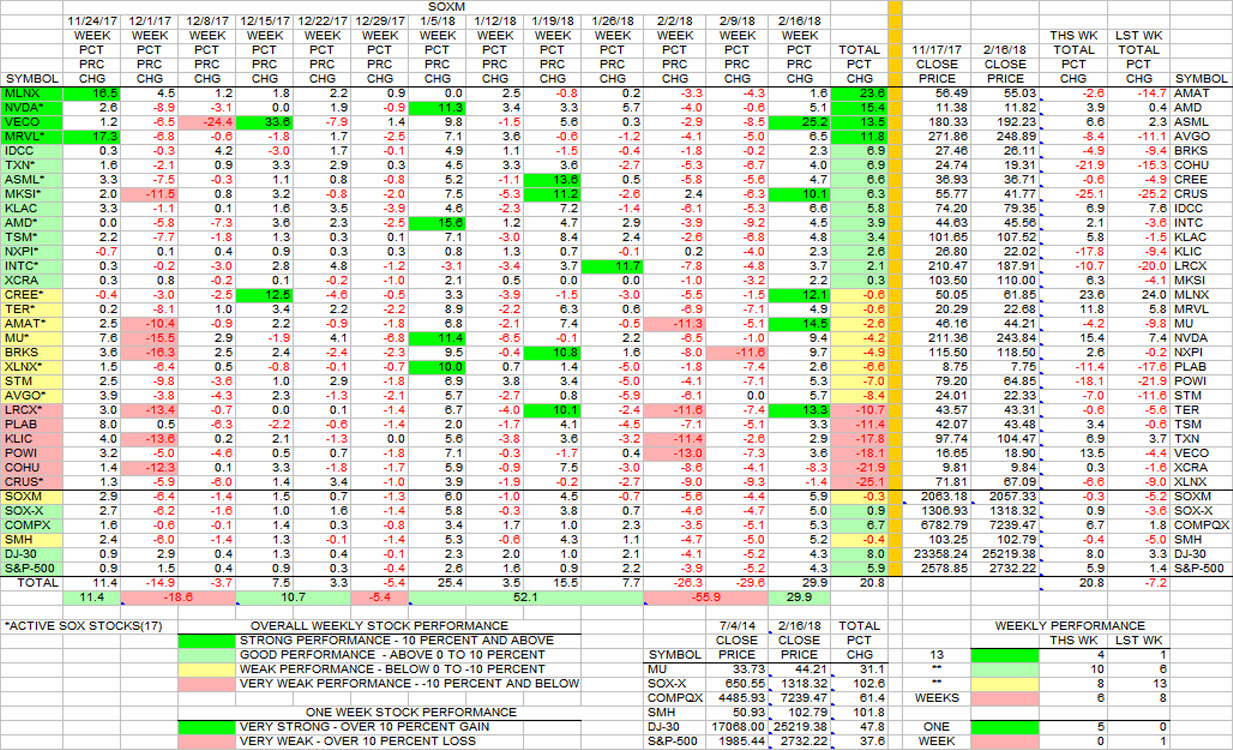Screen dimensions: 1233x750
Task: Click the LST WK column header in upper table
Action: coord(1139,35)
